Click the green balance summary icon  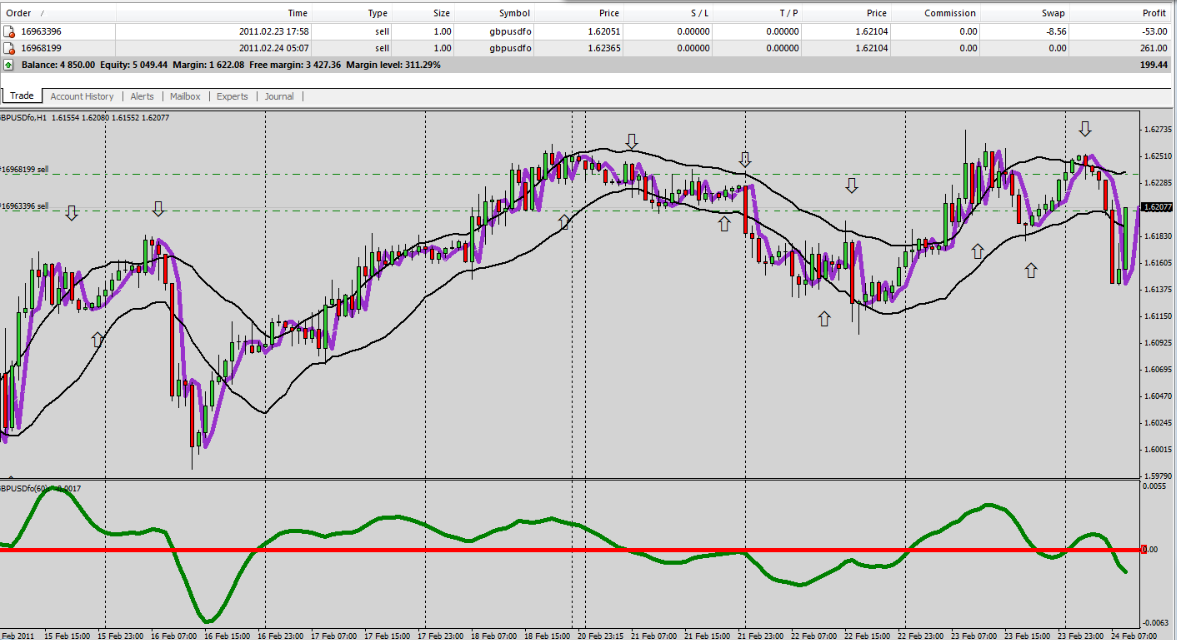pyautogui.click(x=8, y=65)
